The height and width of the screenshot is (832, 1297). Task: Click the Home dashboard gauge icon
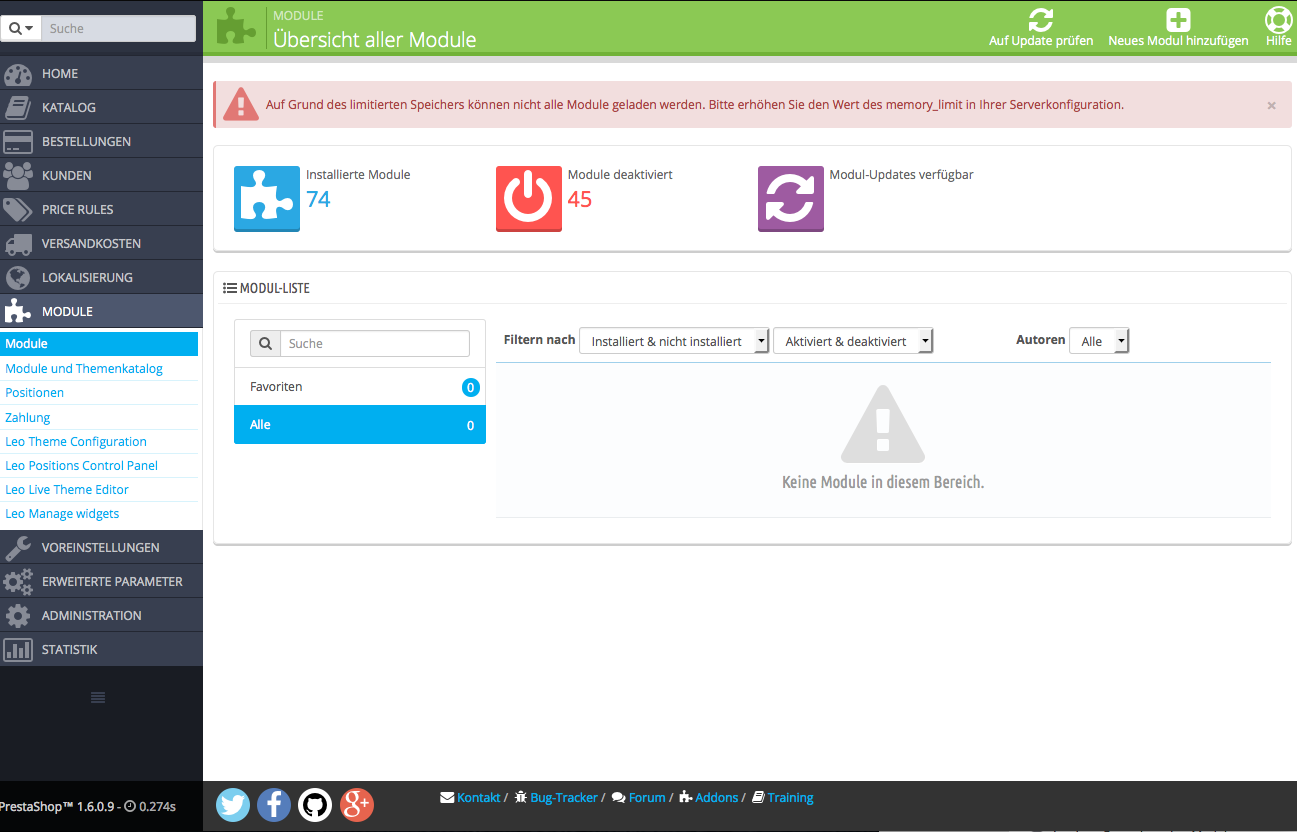18,74
